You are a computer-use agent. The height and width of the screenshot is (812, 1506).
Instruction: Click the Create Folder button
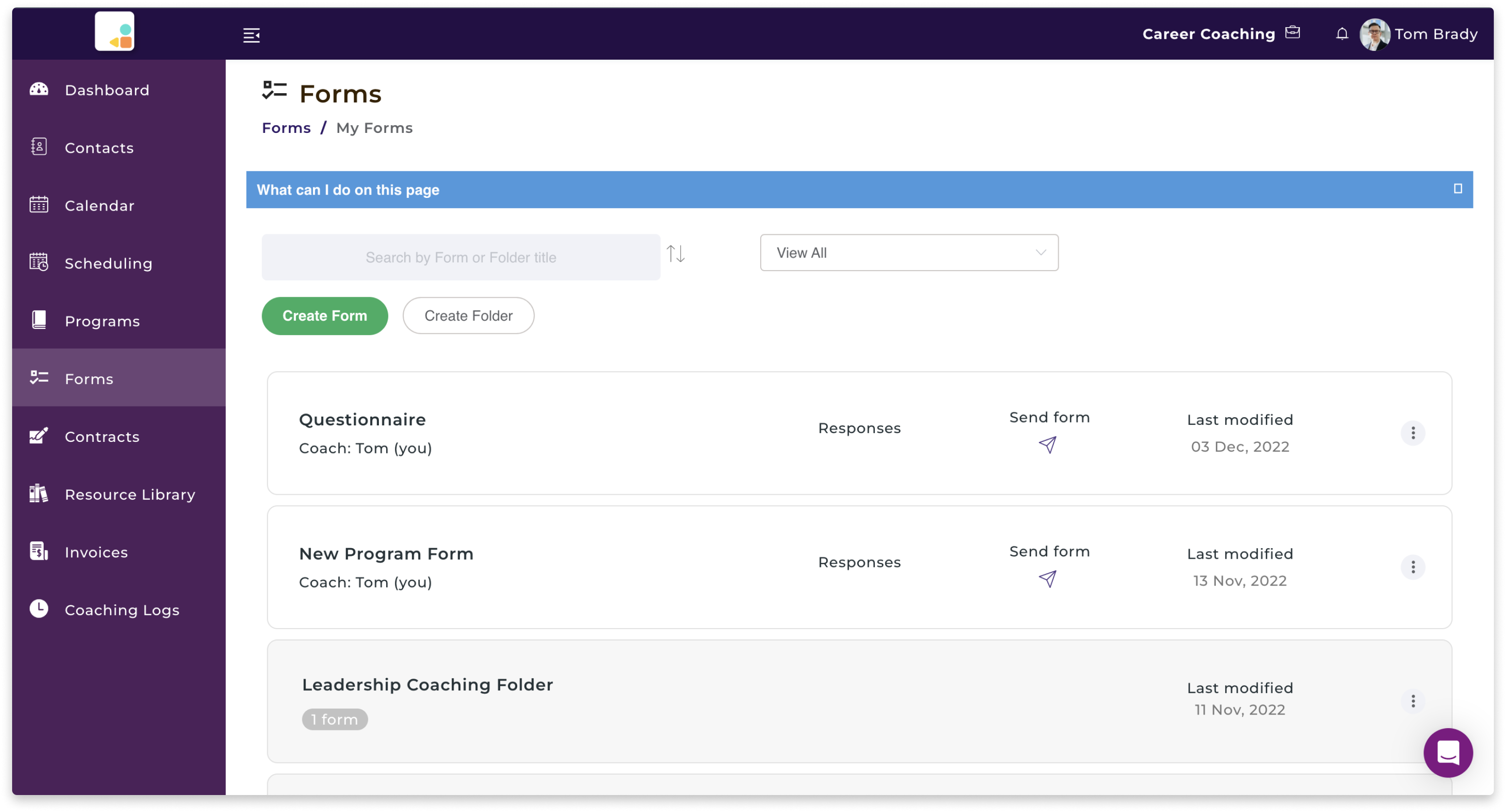468,316
